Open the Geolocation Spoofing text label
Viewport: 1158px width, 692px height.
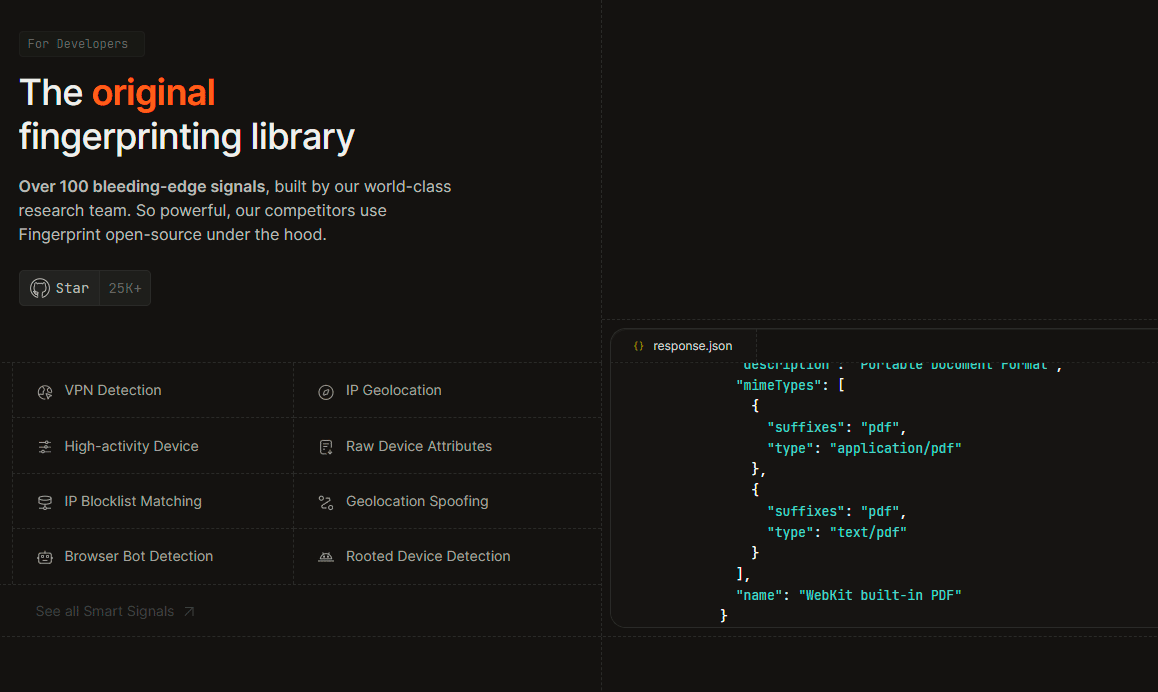[x=417, y=502]
